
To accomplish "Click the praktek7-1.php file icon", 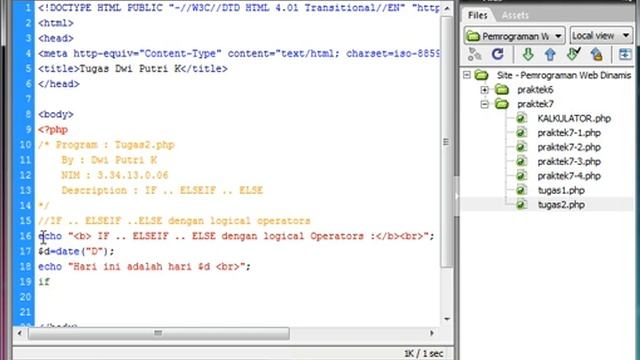I will (x=521, y=133).
